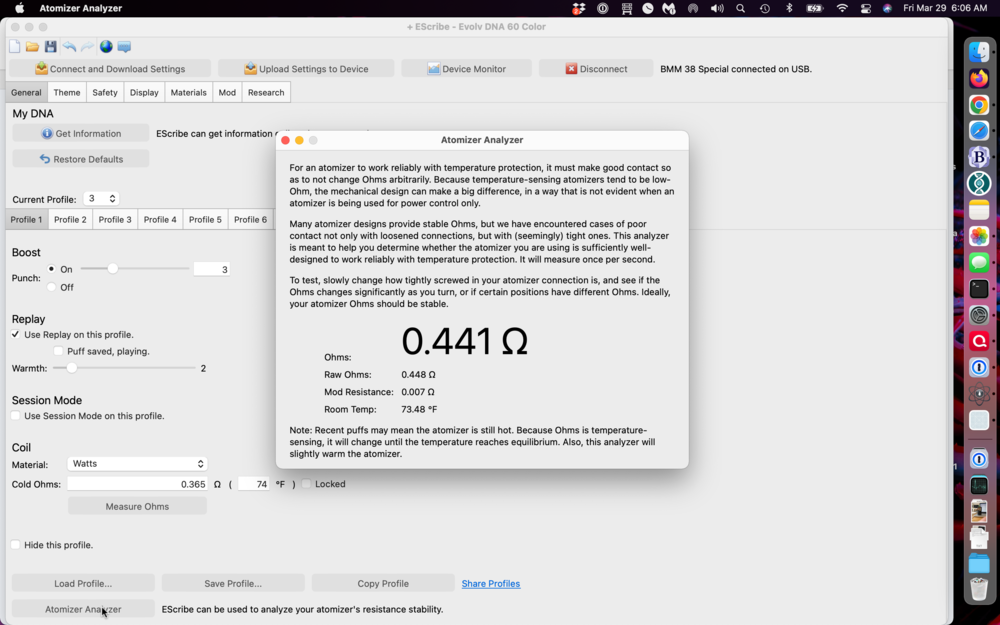Check the Locked cold ohms checkbox
Image resolution: width=1000 pixels, height=625 pixels.
pyautogui.click(x=307, y=484)
